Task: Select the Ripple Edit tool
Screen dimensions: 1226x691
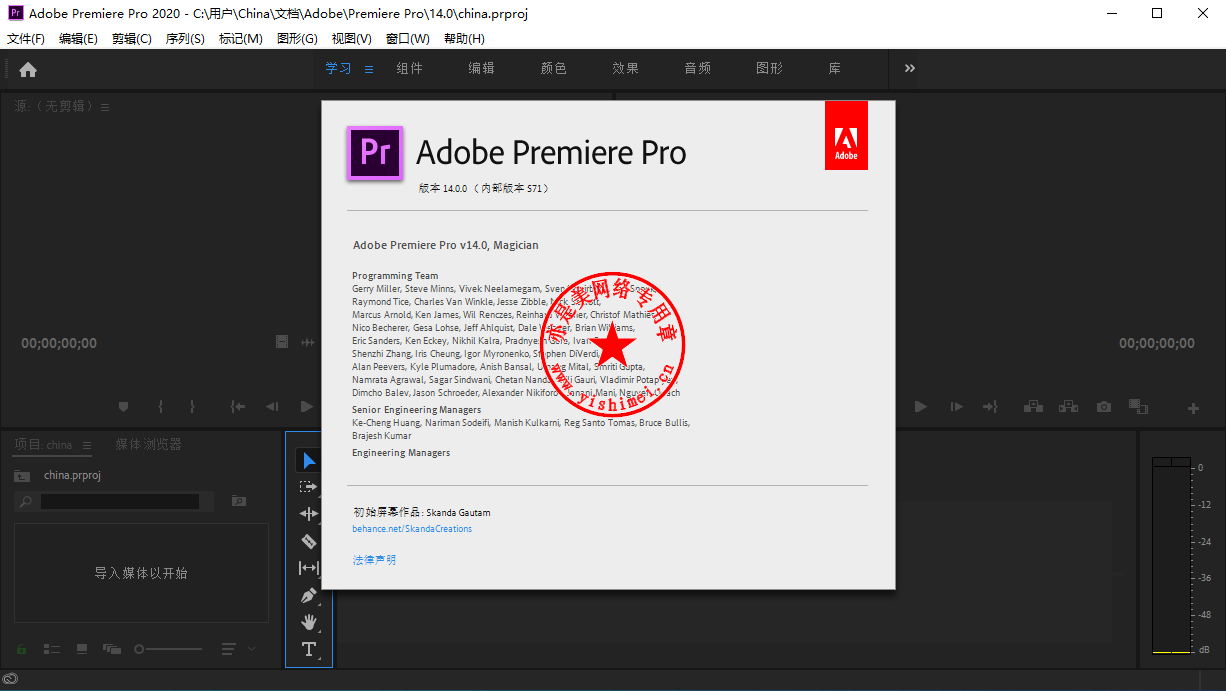Action: click(309, 514)
